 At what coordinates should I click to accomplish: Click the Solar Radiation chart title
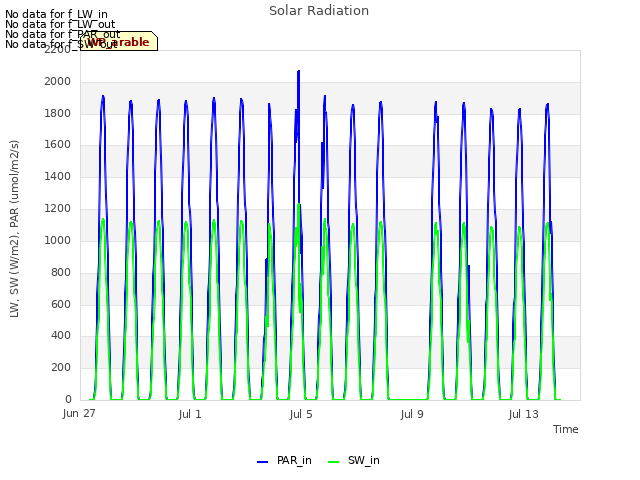319,11
